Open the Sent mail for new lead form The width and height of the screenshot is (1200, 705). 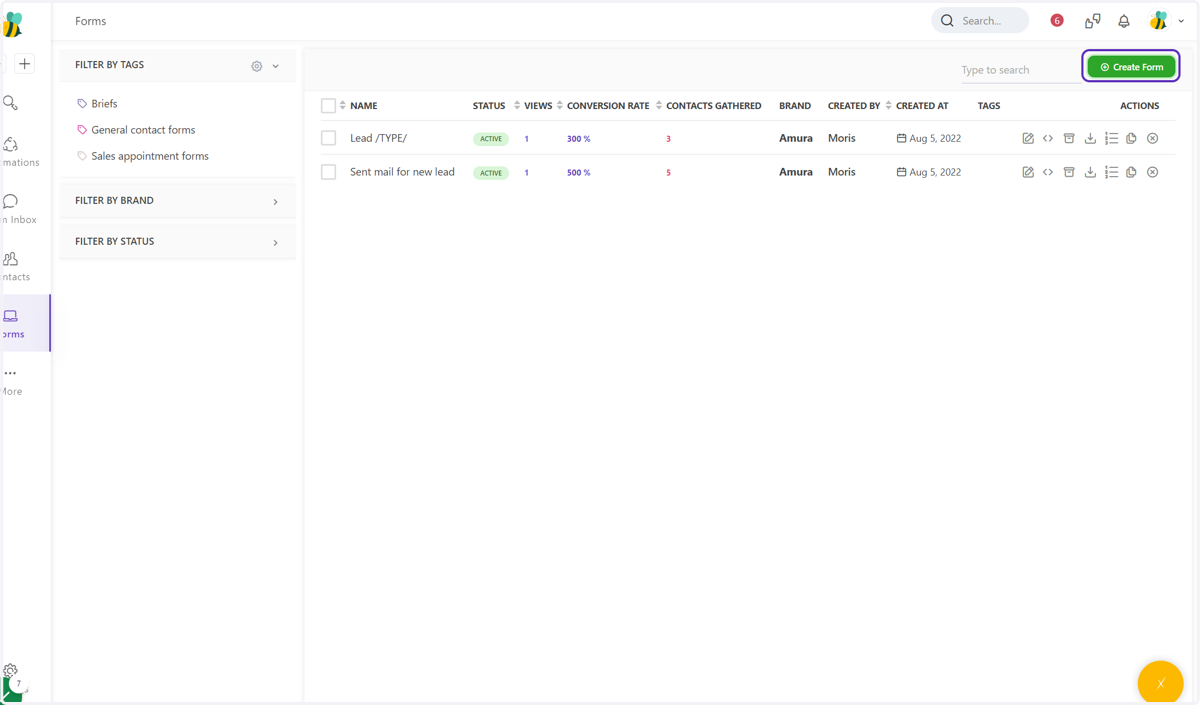pos(402,172)
